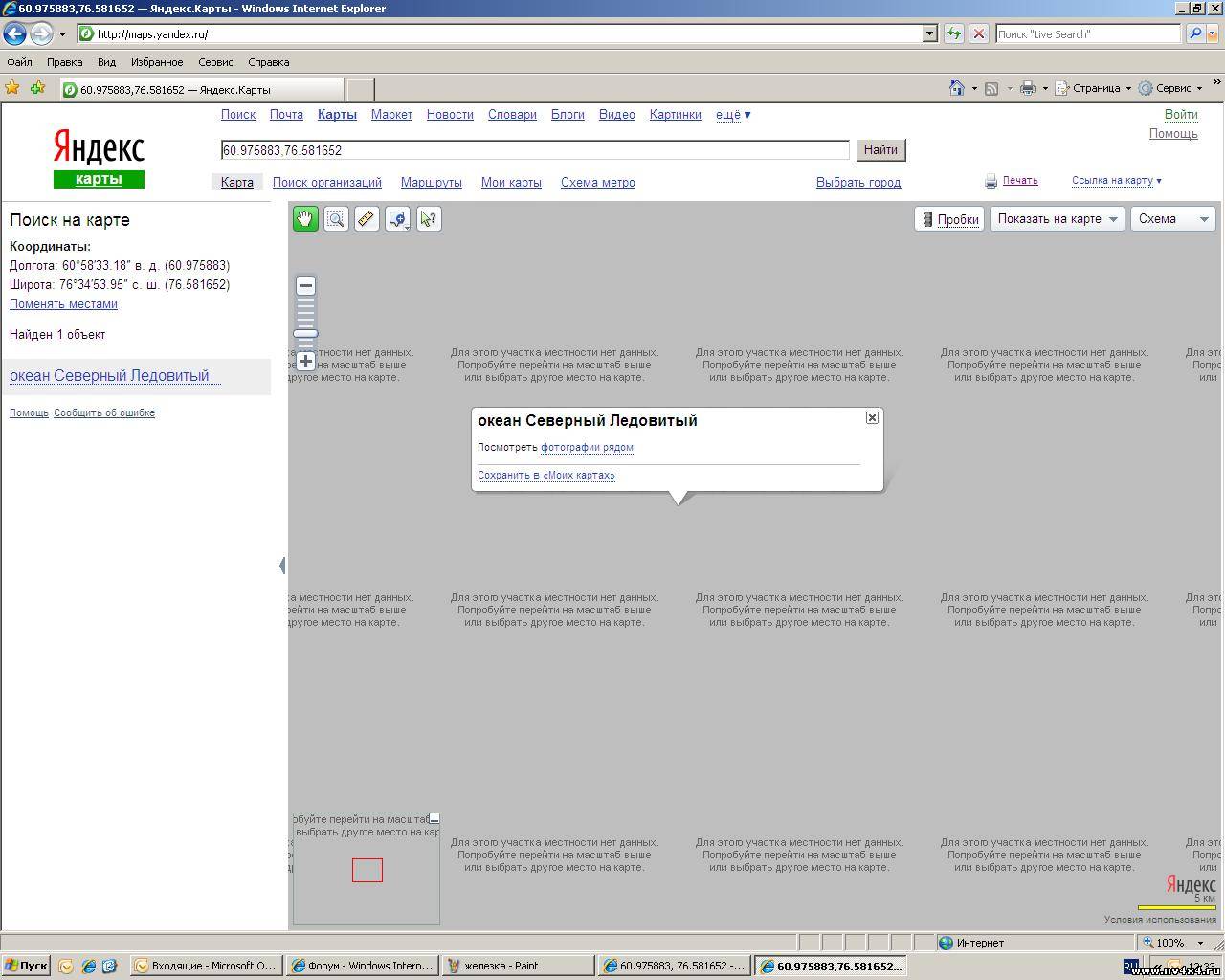This screenshot has width=1225, height=980.
Task: Click the Live Search magnifier button
Action: [x=1194, y=33]
